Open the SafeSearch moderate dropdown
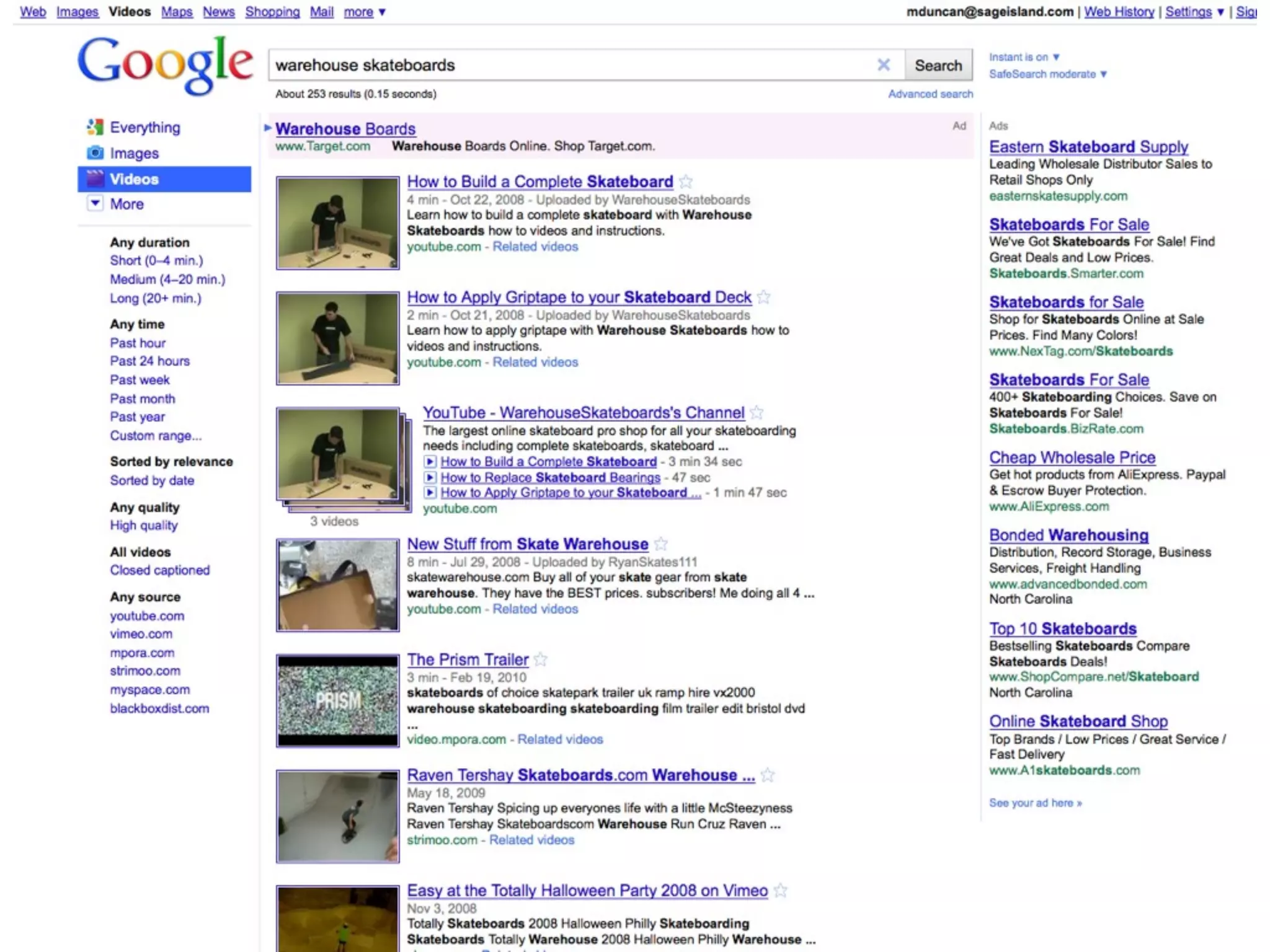 (1047, 74)
